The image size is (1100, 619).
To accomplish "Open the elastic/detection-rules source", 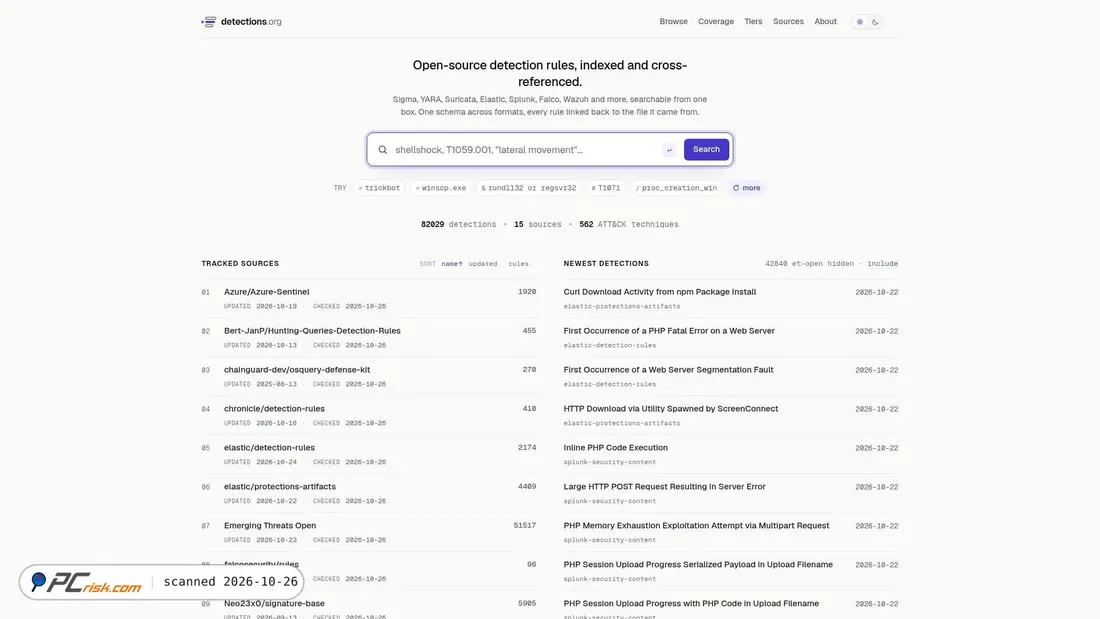I will [269, 448].
